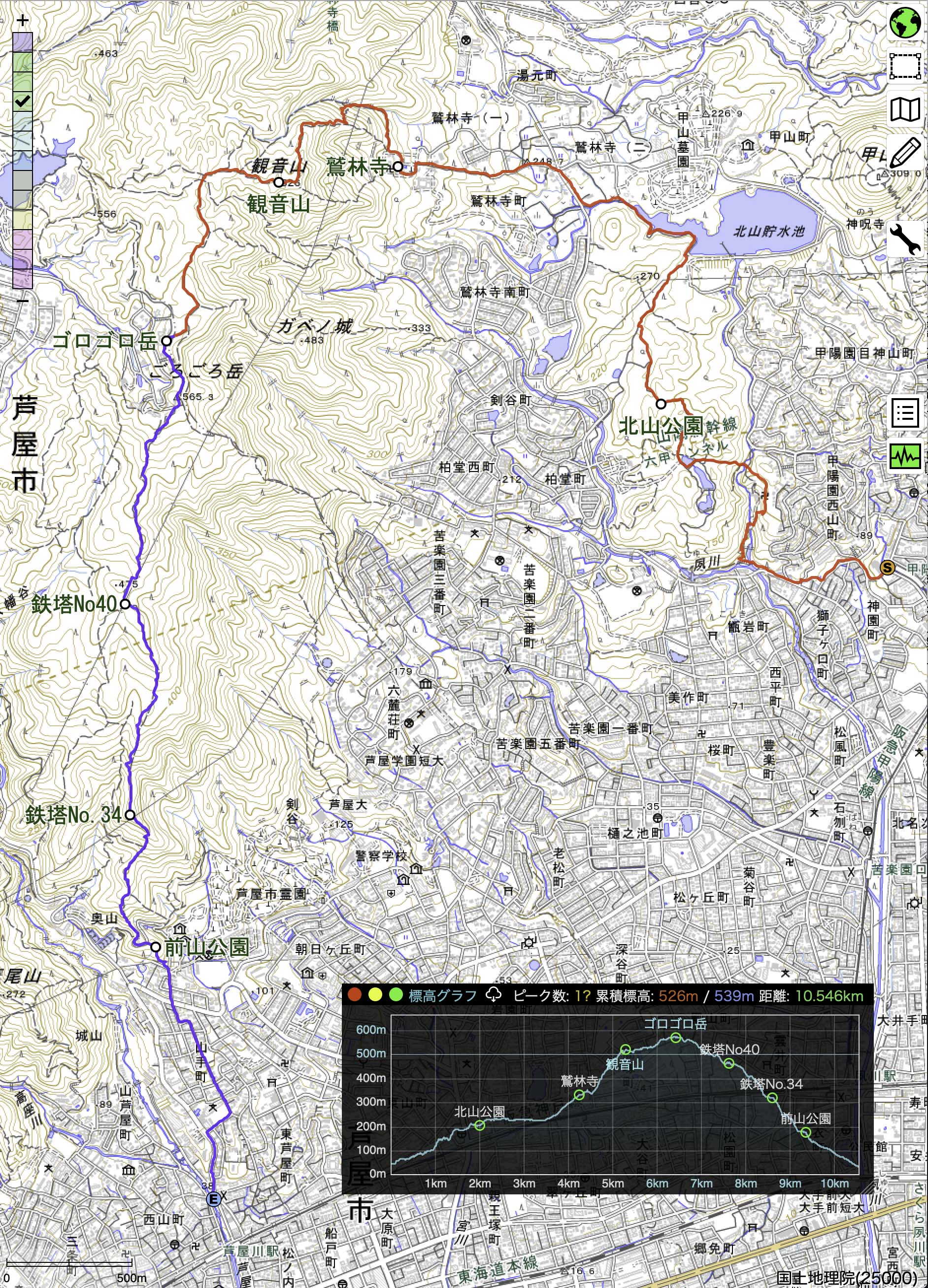Click the 北山公園 green map label
The width and height of the screenshot is (928, 1288).
(x=661, y=425)
